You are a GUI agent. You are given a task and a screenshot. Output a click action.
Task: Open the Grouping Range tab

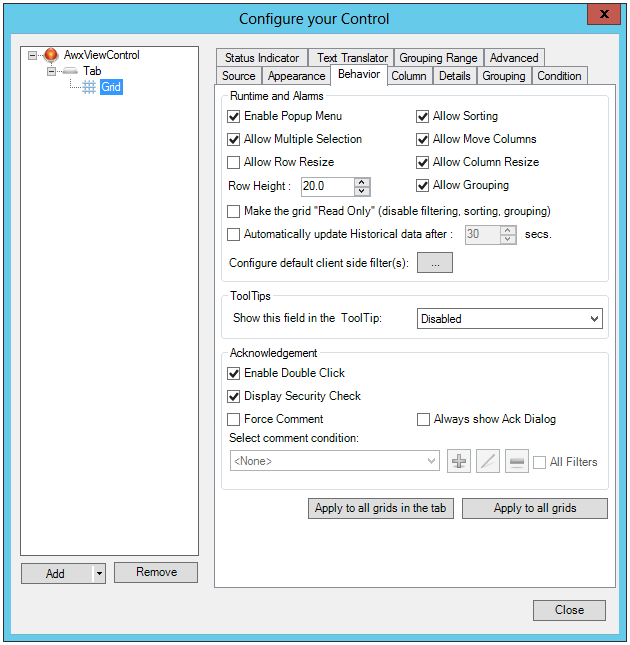[438, 58]
